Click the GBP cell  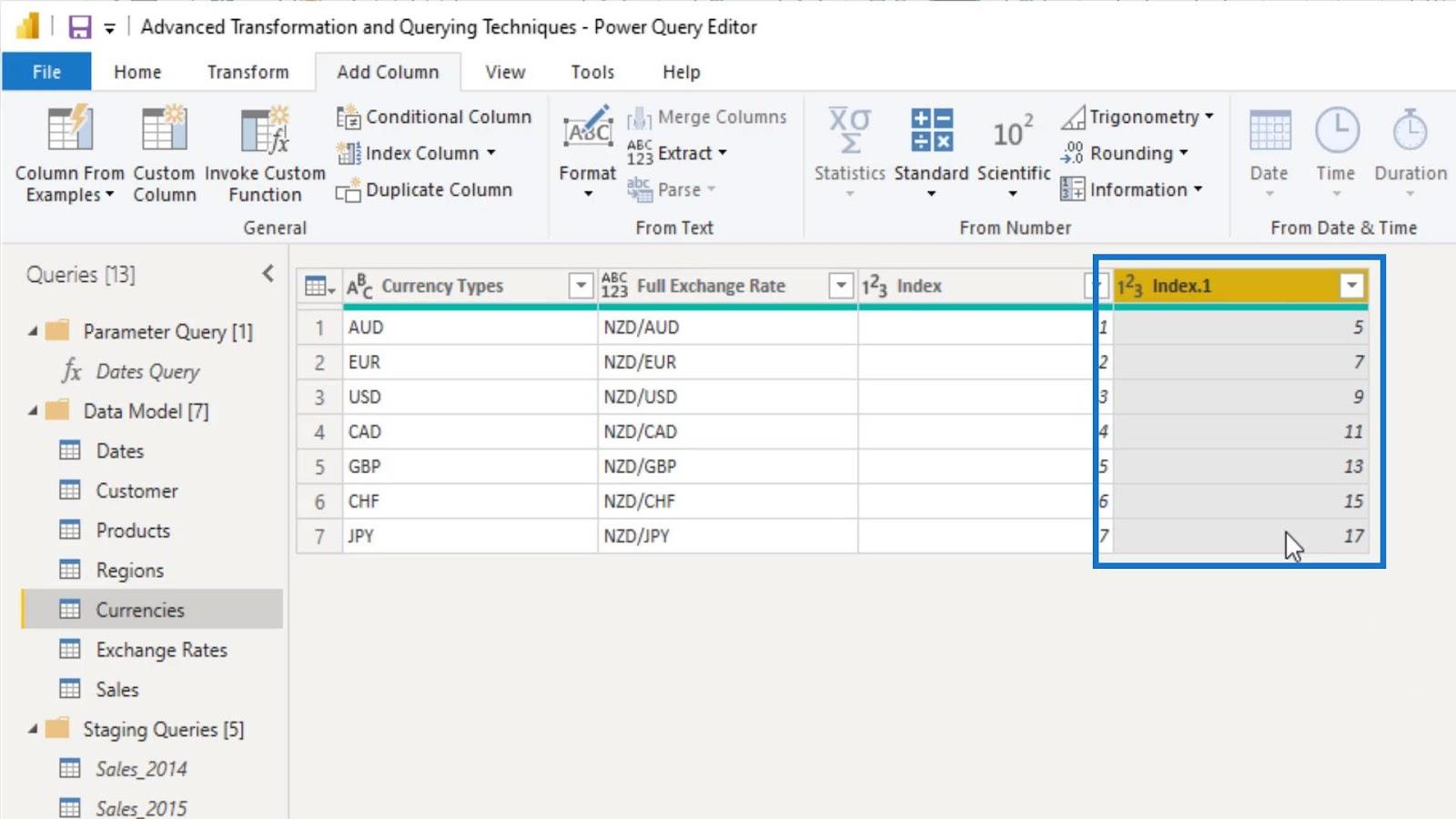[470, 466]
